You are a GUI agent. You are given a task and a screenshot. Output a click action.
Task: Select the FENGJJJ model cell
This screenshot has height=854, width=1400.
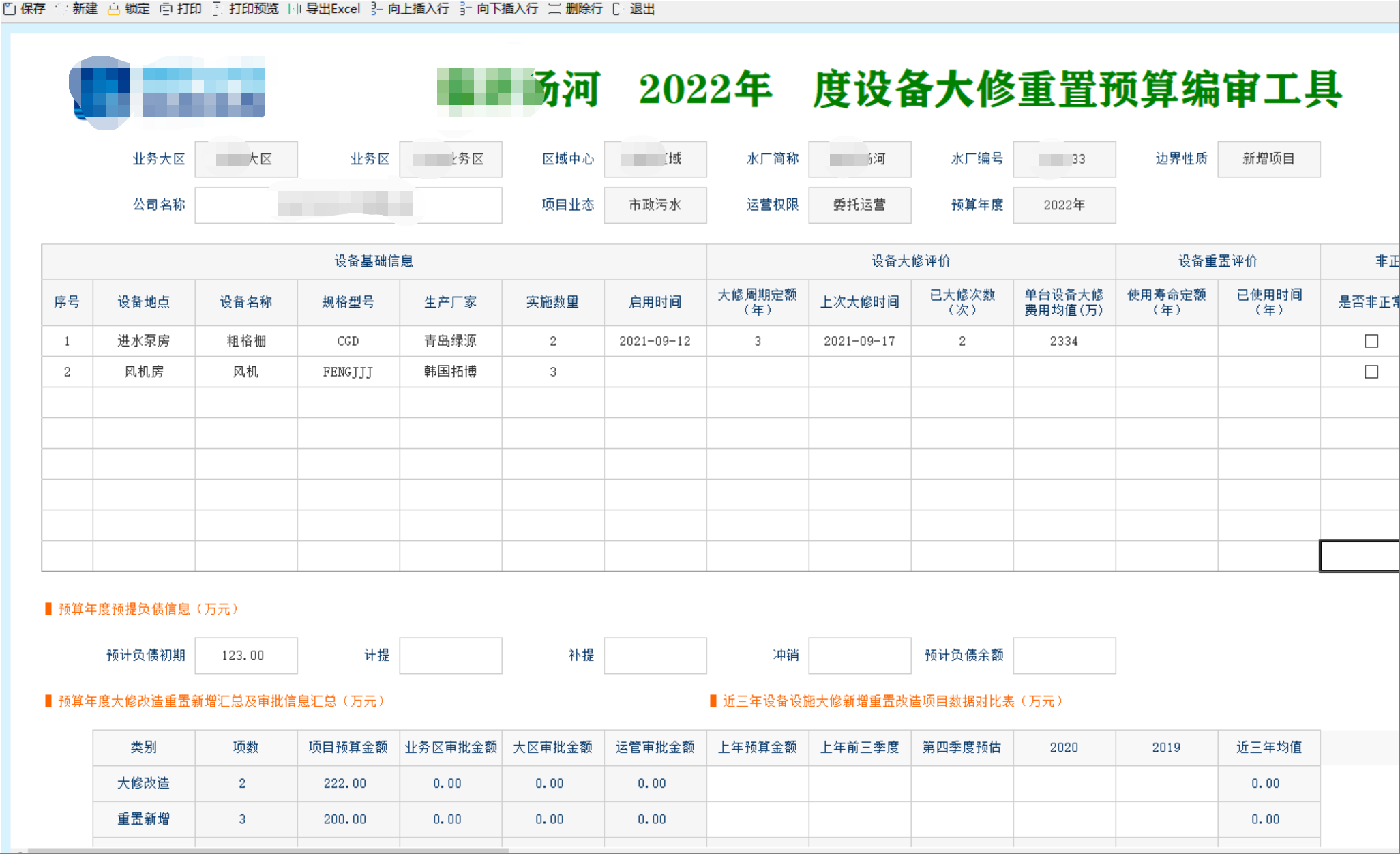348,372
